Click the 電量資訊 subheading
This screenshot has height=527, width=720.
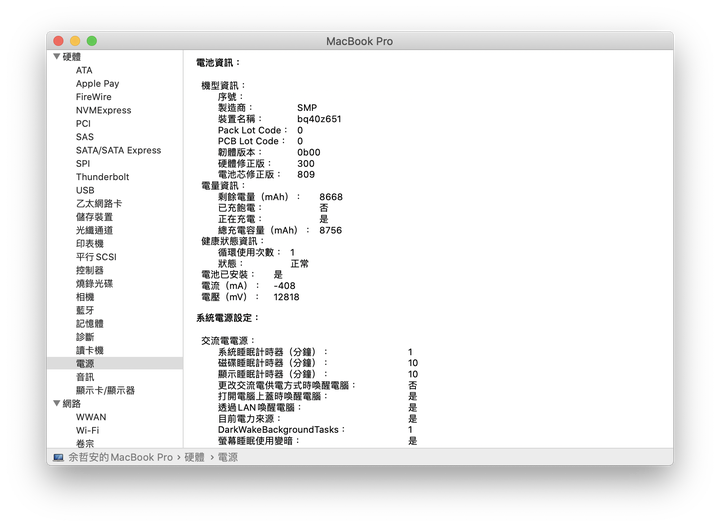coord(223,185)
